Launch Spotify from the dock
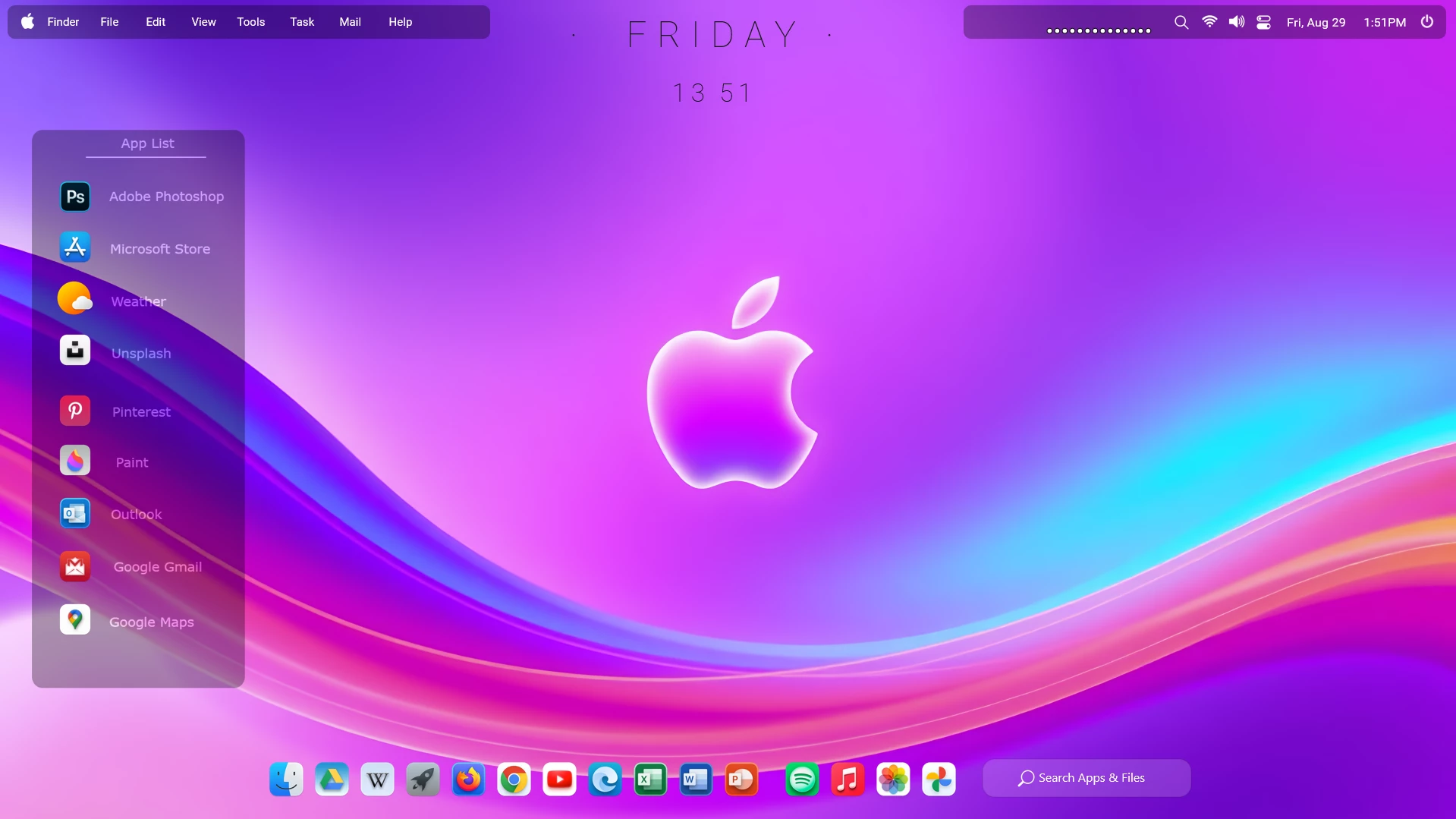 [x=802, y=779]
